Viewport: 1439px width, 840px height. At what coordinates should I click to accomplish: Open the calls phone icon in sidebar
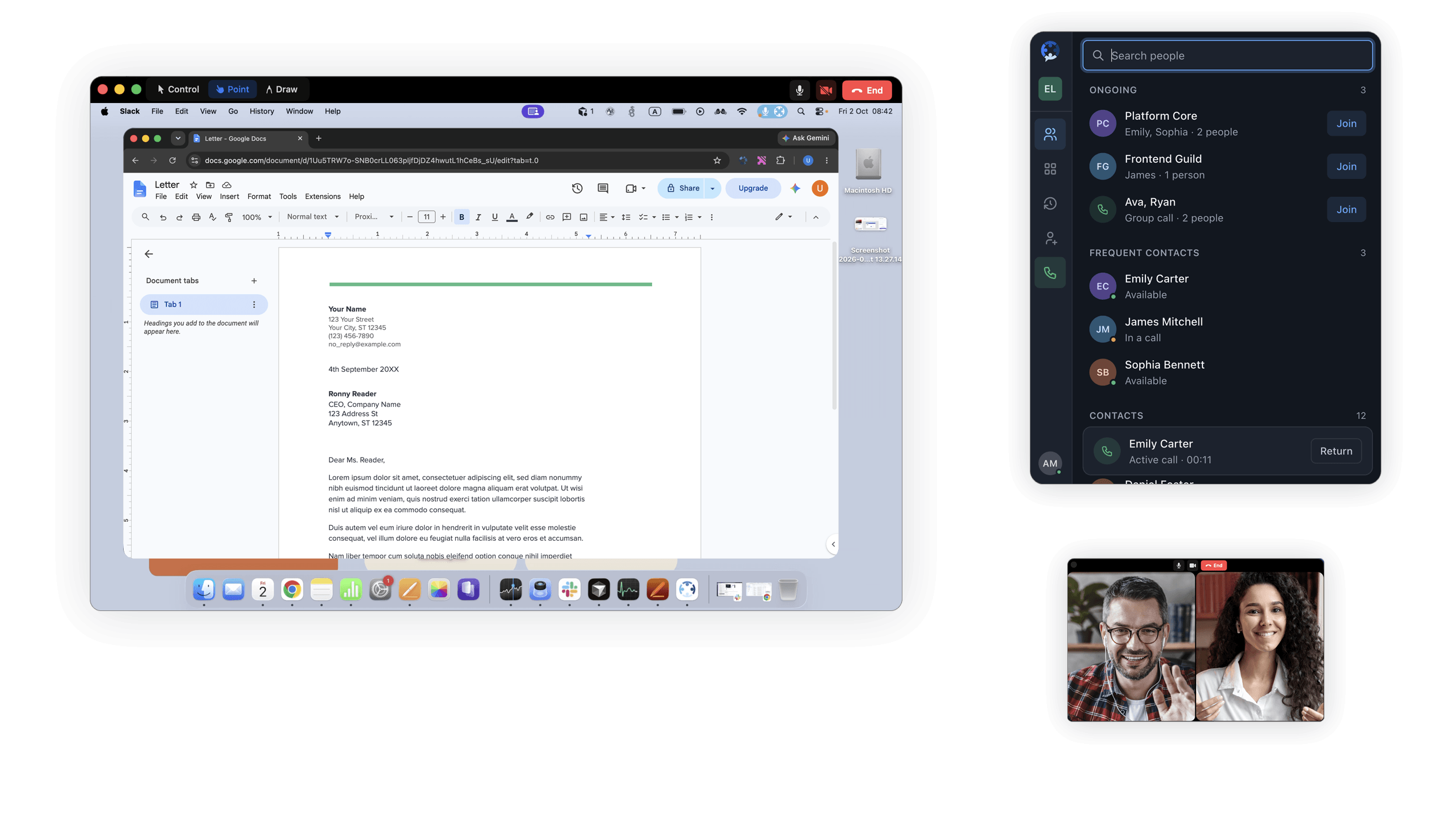point(1050,273)
